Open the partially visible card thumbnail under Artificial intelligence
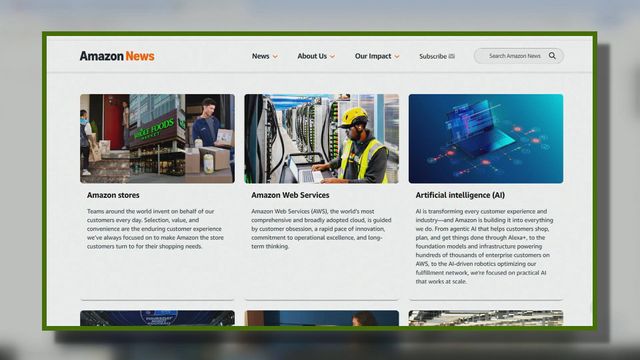The width and height of the screenshot is (640, 360). tap(486, 318)
